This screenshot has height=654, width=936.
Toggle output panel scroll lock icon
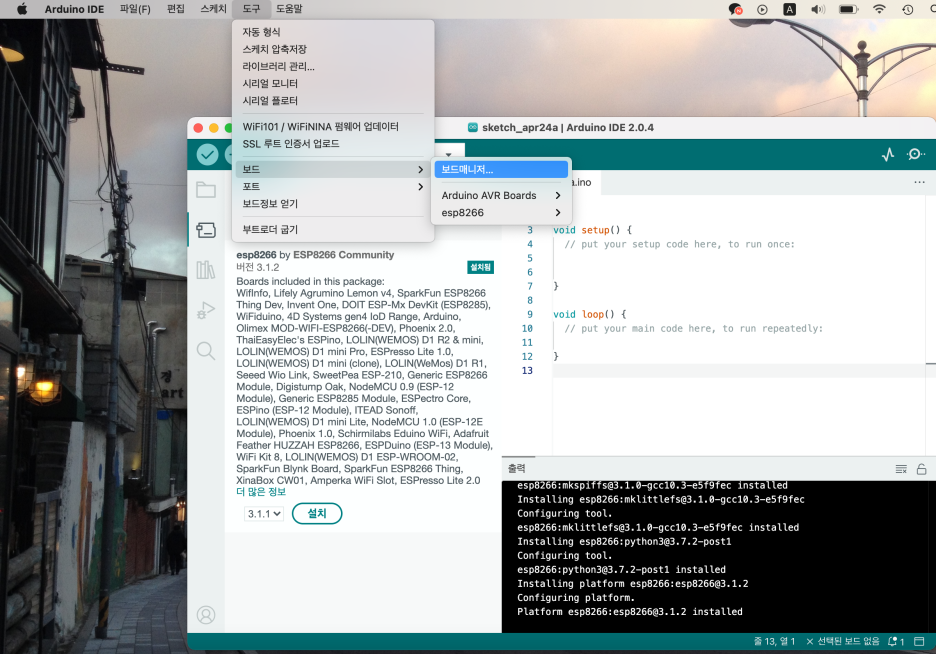click(x=922, y=469)
